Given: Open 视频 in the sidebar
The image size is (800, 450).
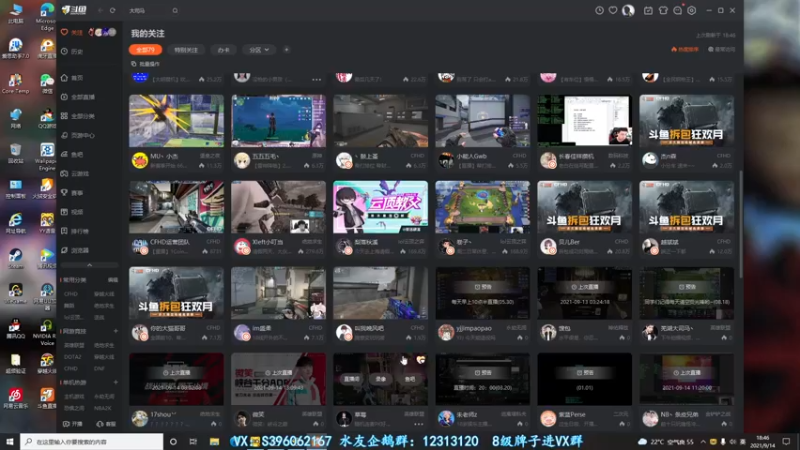Looking at the screenshot, I should tap(71, 212).
